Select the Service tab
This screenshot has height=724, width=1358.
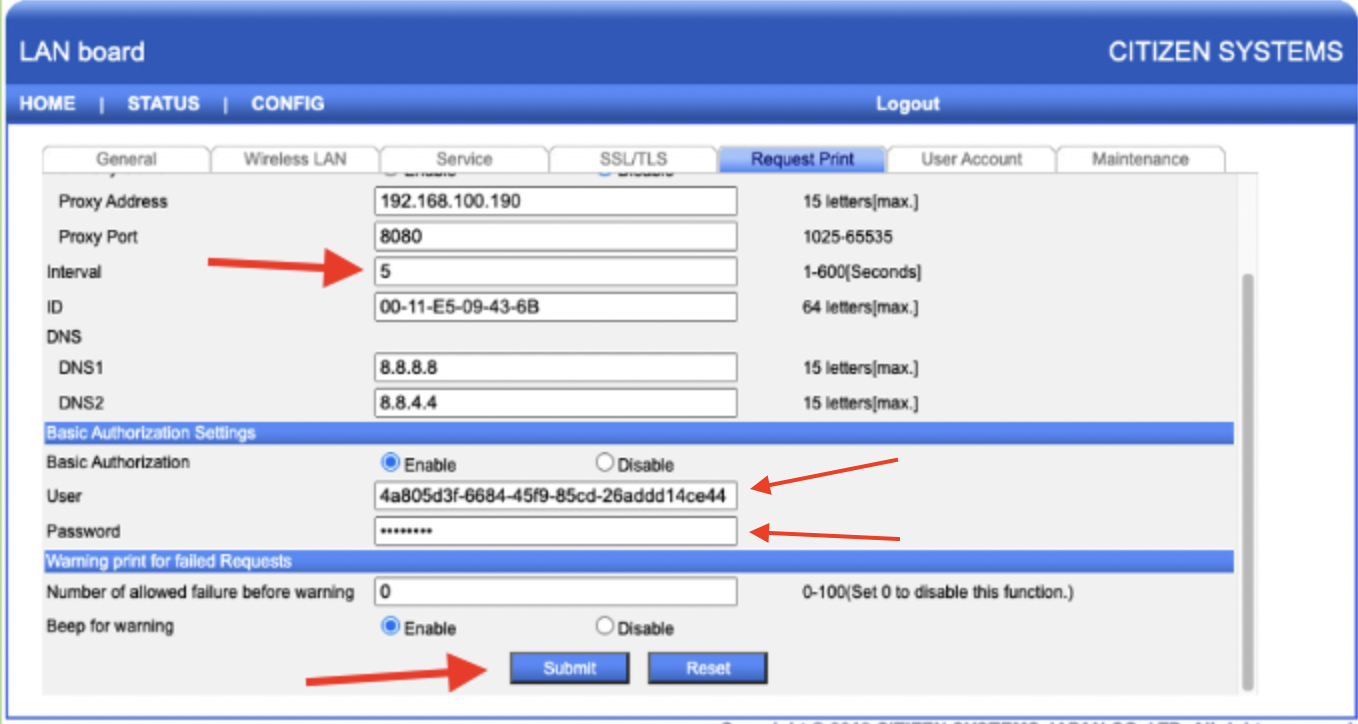pos(464,159)
